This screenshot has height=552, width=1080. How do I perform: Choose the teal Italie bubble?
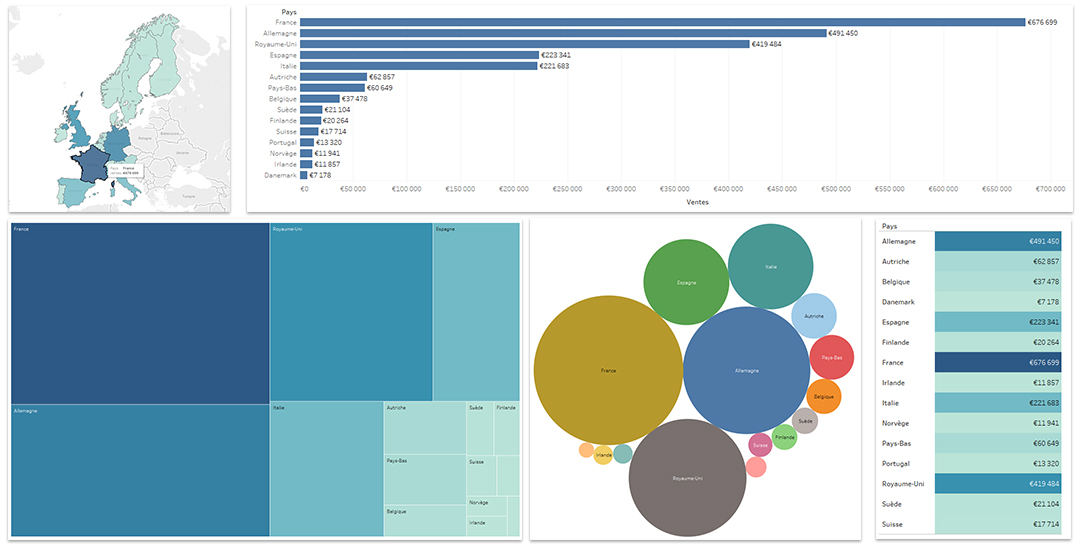point(770,267)
